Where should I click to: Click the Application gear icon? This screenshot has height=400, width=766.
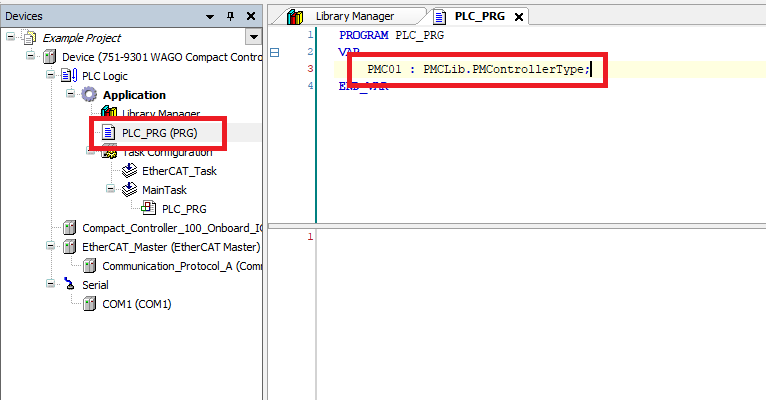[90, 95]
